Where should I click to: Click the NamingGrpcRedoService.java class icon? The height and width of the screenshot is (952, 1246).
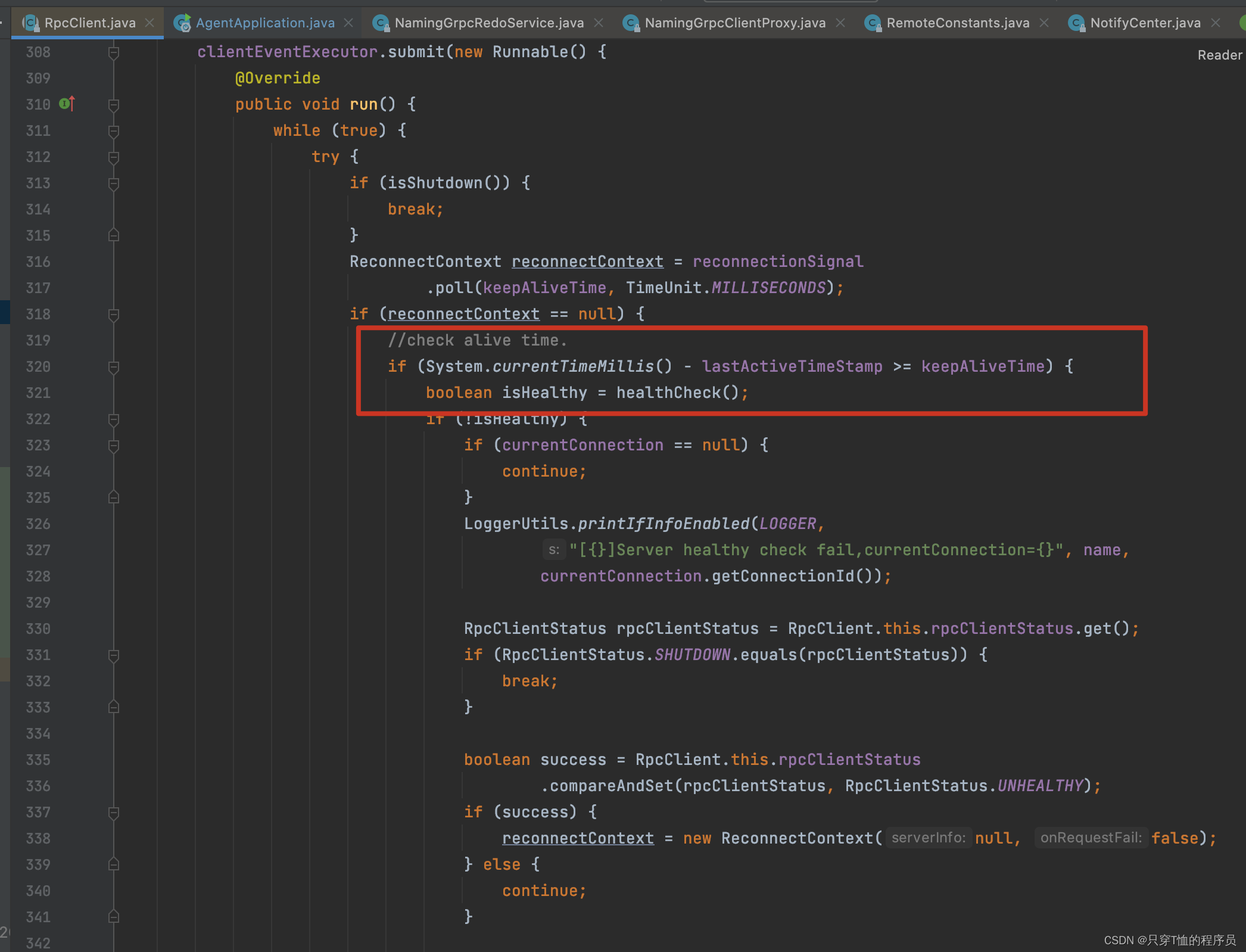click(381, 23)
